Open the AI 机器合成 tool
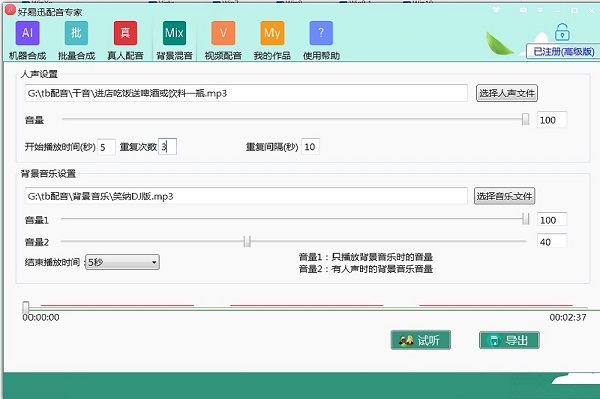 click(x=27, y=40)
